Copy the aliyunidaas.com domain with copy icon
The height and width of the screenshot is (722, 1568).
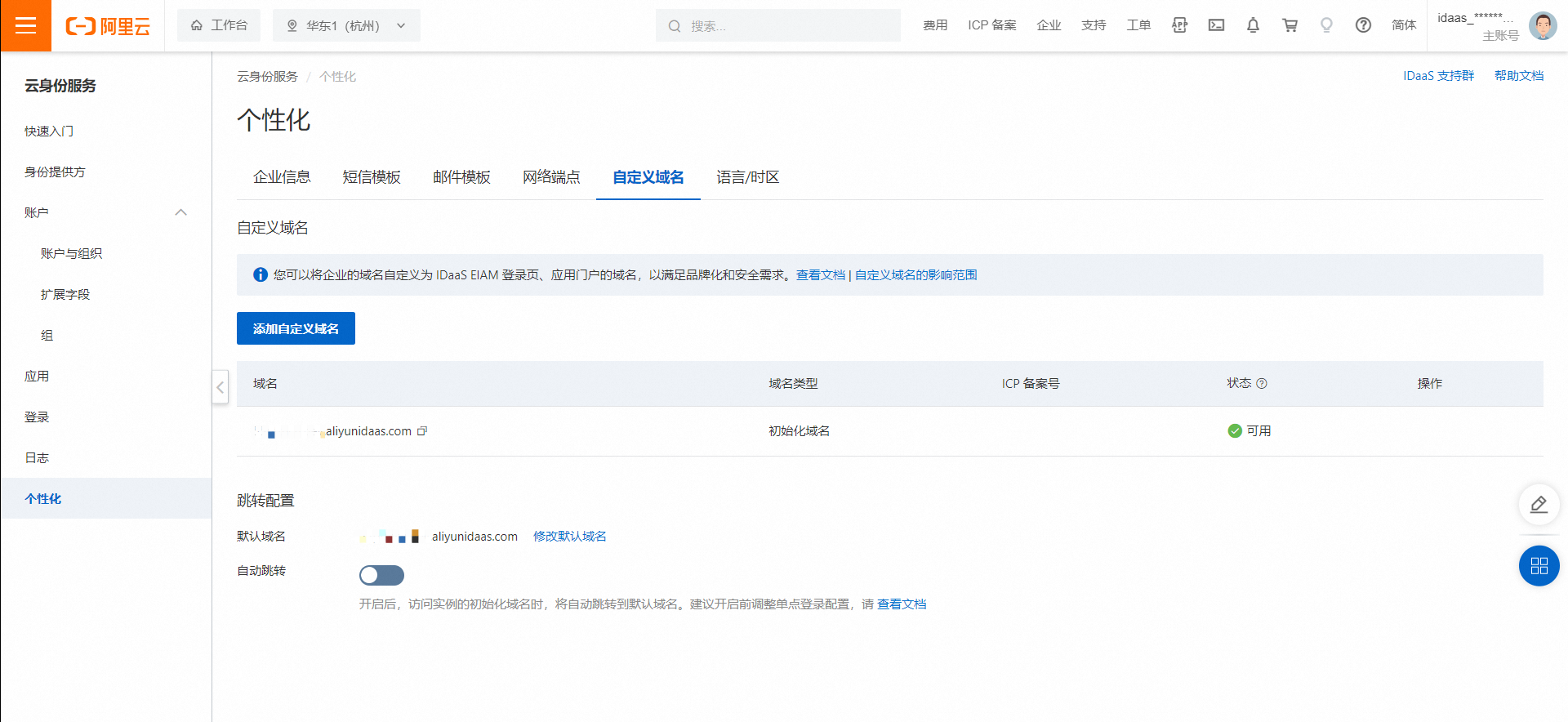point(422,430)
